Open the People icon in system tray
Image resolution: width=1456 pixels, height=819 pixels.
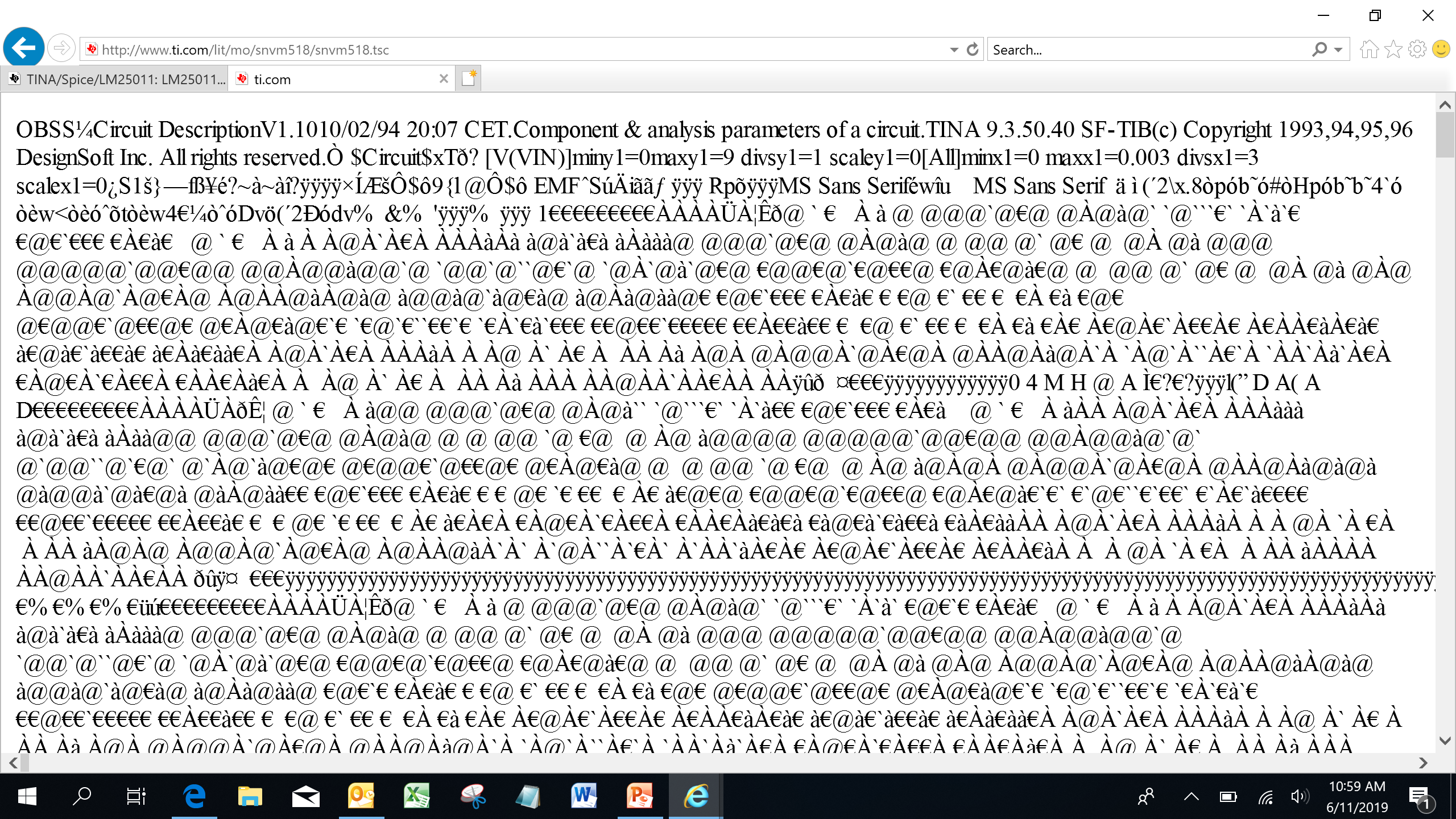pyautogui.click(x=1146, y=796)
